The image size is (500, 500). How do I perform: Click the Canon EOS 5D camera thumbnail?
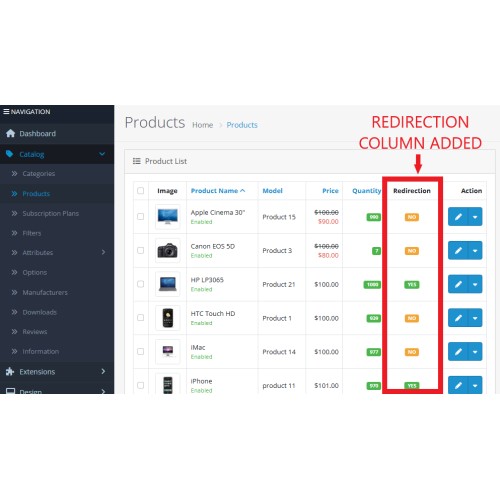click(x=168, y=250)
